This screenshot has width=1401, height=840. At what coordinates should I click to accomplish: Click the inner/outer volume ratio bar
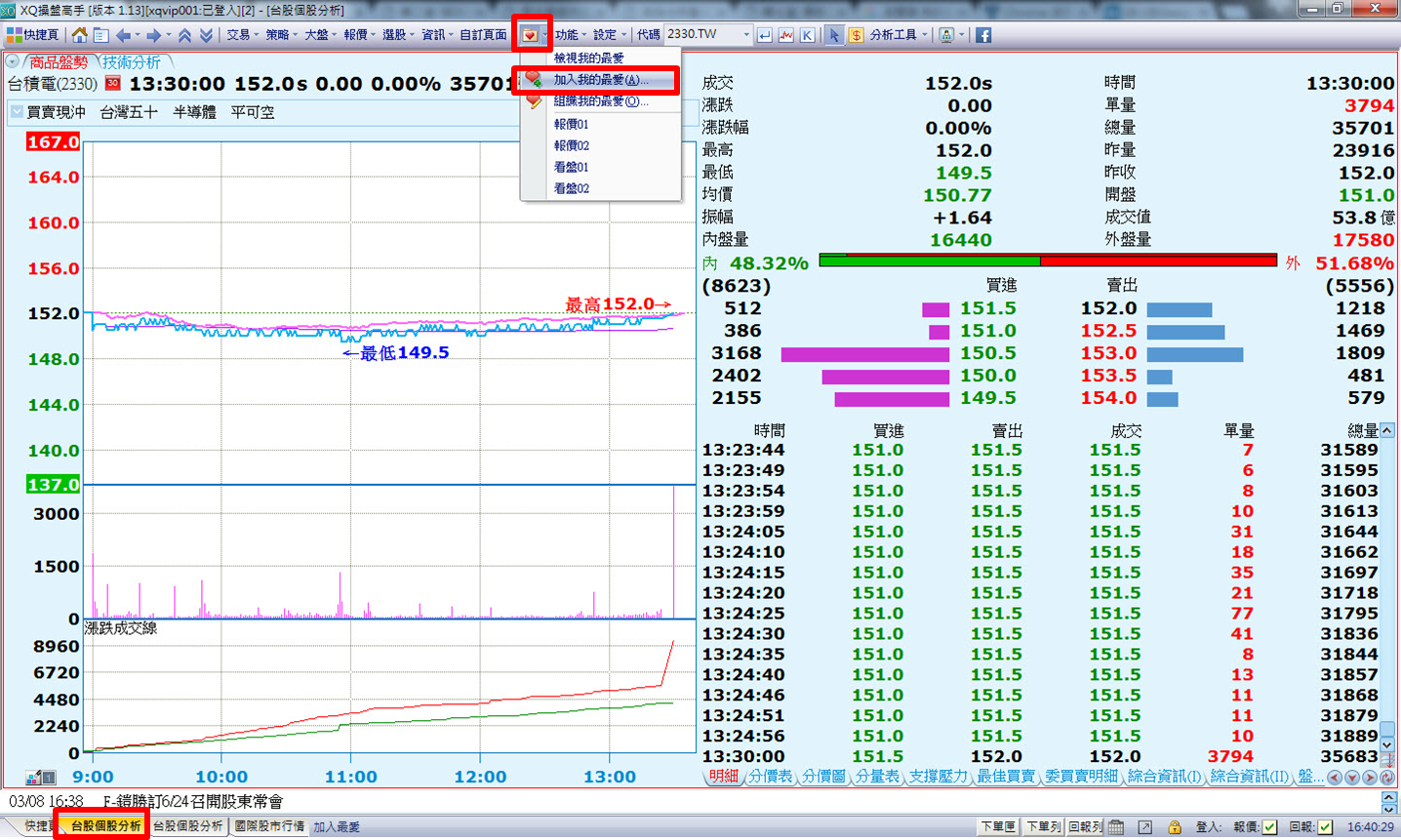(x=1048, y=261)
